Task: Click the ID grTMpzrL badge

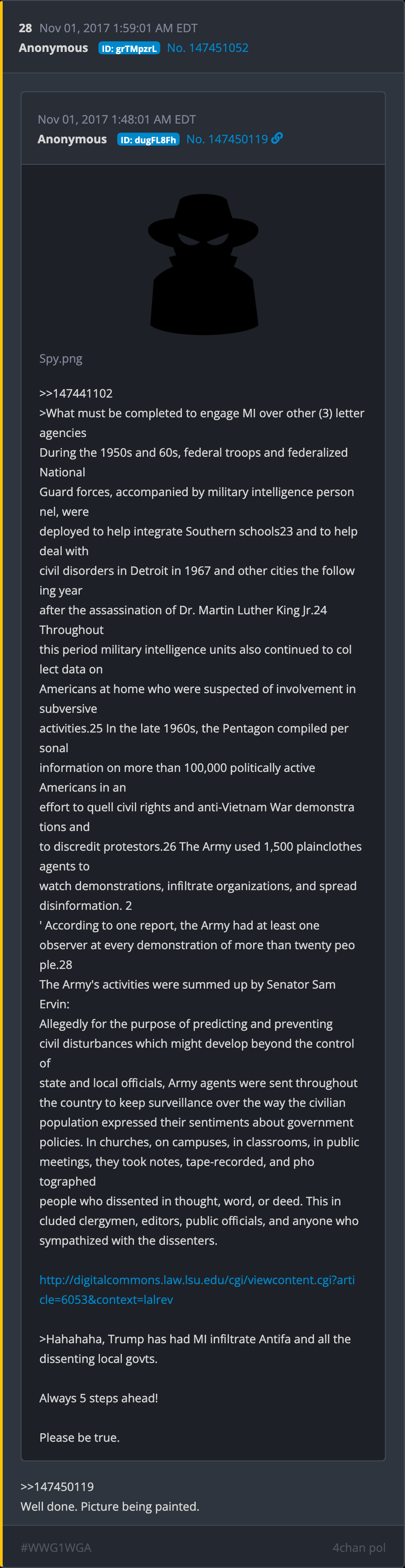Action: coord(129,48)
